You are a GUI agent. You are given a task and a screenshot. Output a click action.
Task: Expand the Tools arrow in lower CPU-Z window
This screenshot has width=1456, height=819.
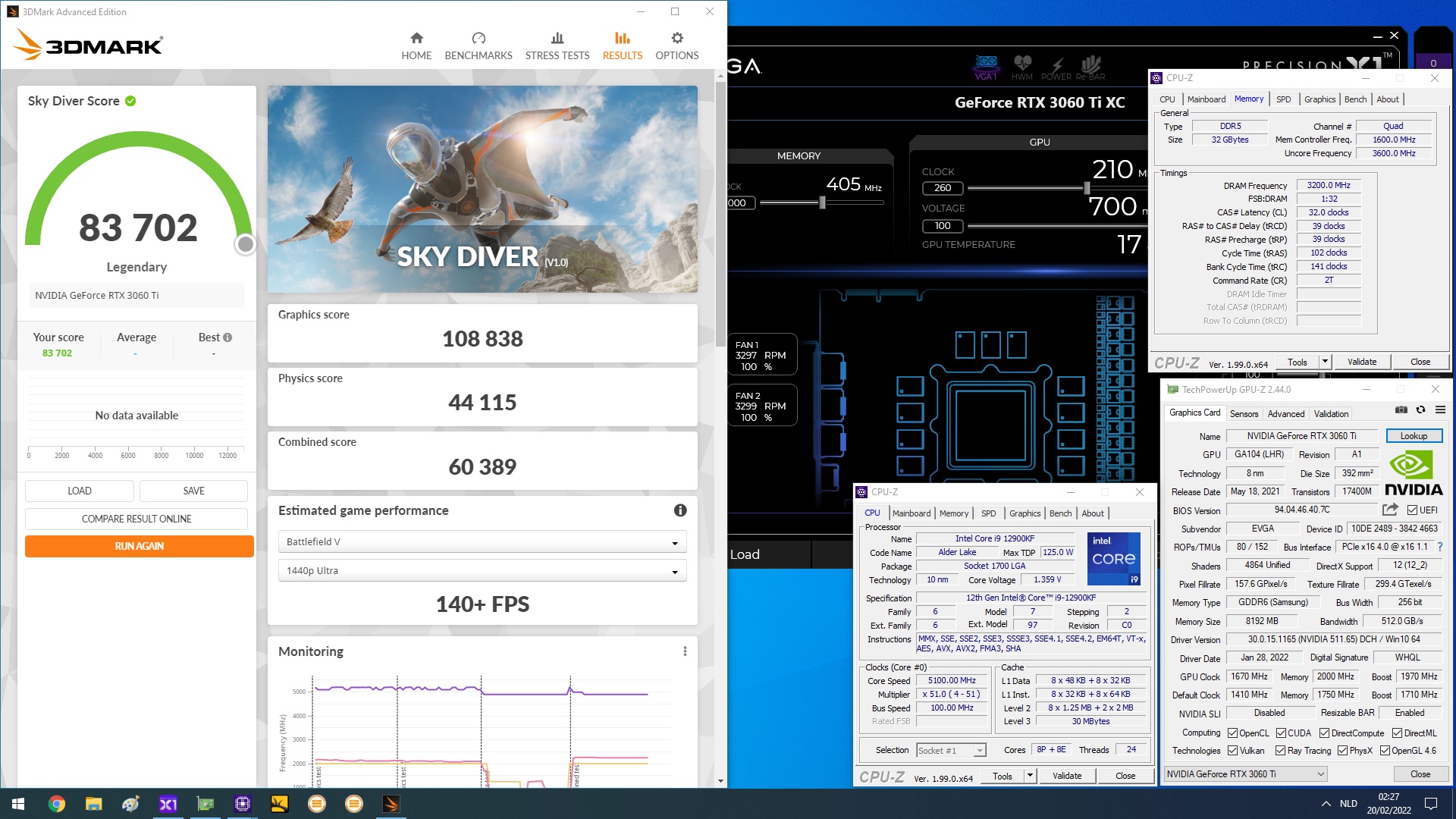tap(1029, 776)
